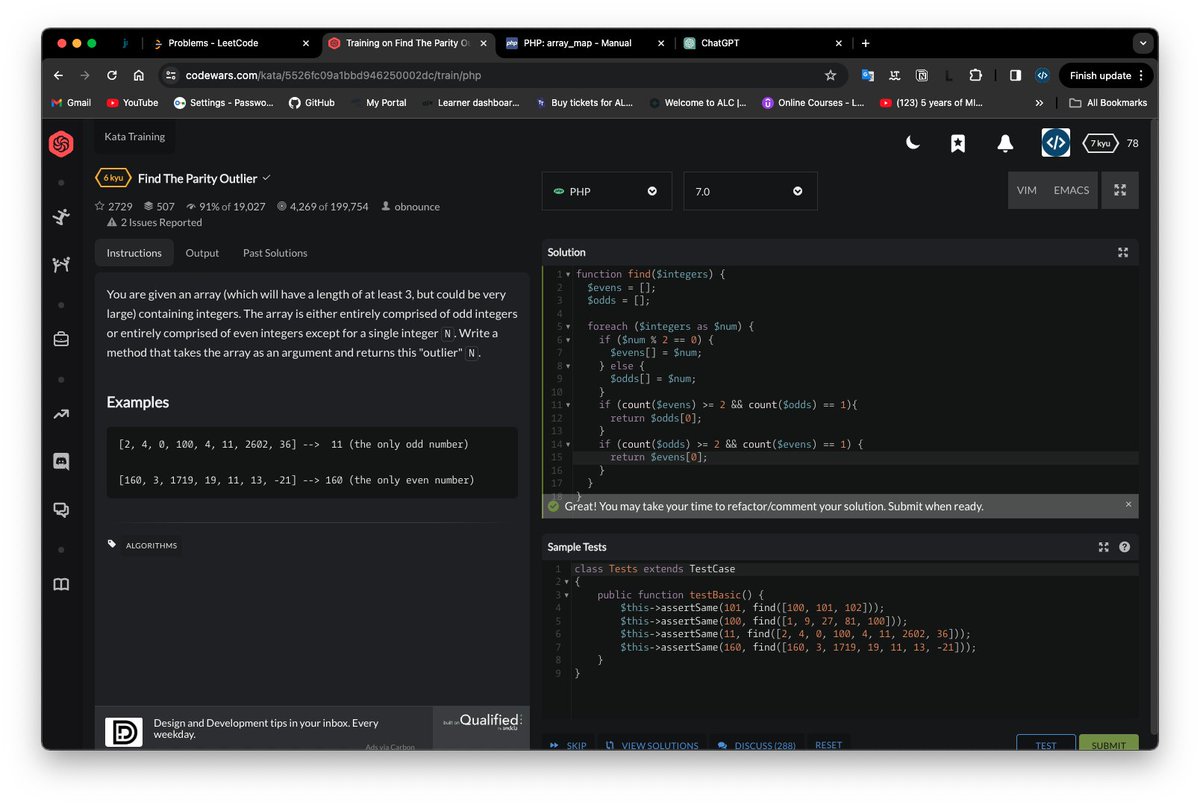Open notifications bell in Codewars header
This screenshot has width=1200, height=805.
pyautogui.click(x=1005, y=144)
